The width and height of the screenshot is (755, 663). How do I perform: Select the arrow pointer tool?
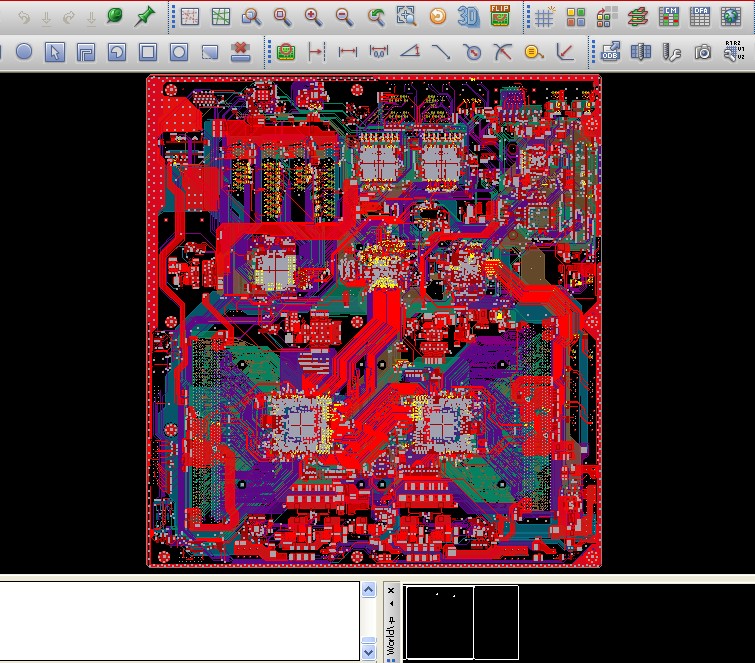pos(55,52)
